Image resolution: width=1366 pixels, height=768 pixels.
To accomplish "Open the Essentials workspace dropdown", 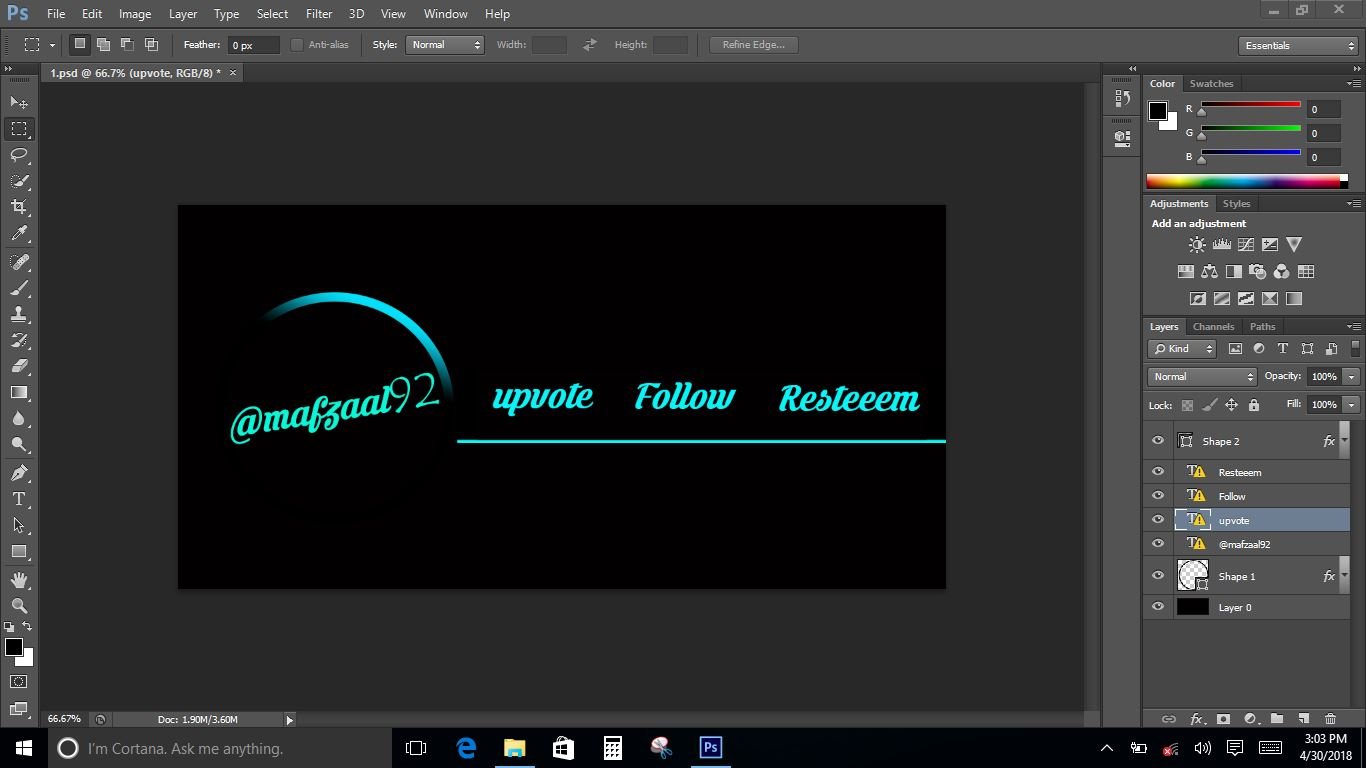I will tap(1298, 46).
